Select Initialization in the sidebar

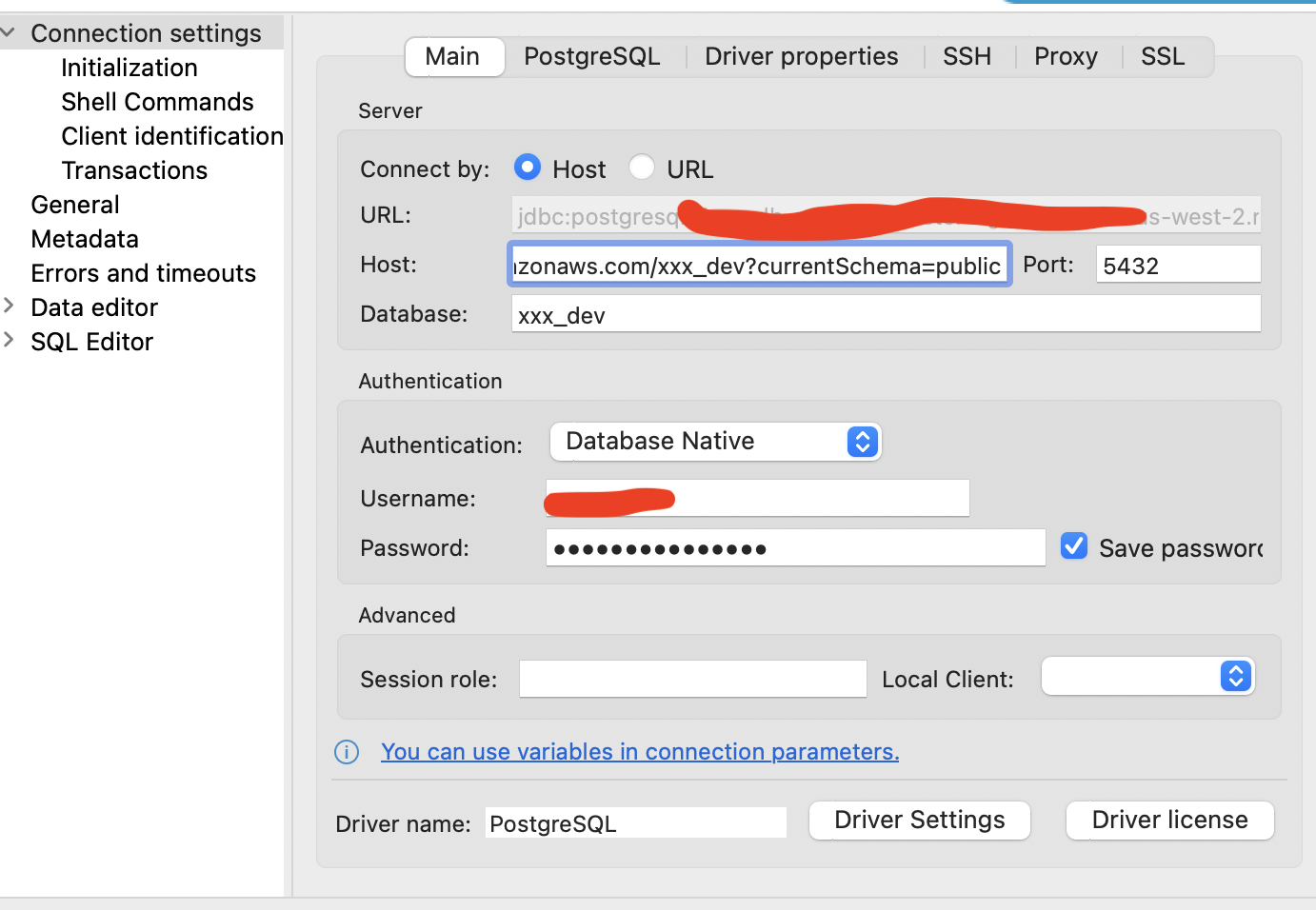point(129,67)
